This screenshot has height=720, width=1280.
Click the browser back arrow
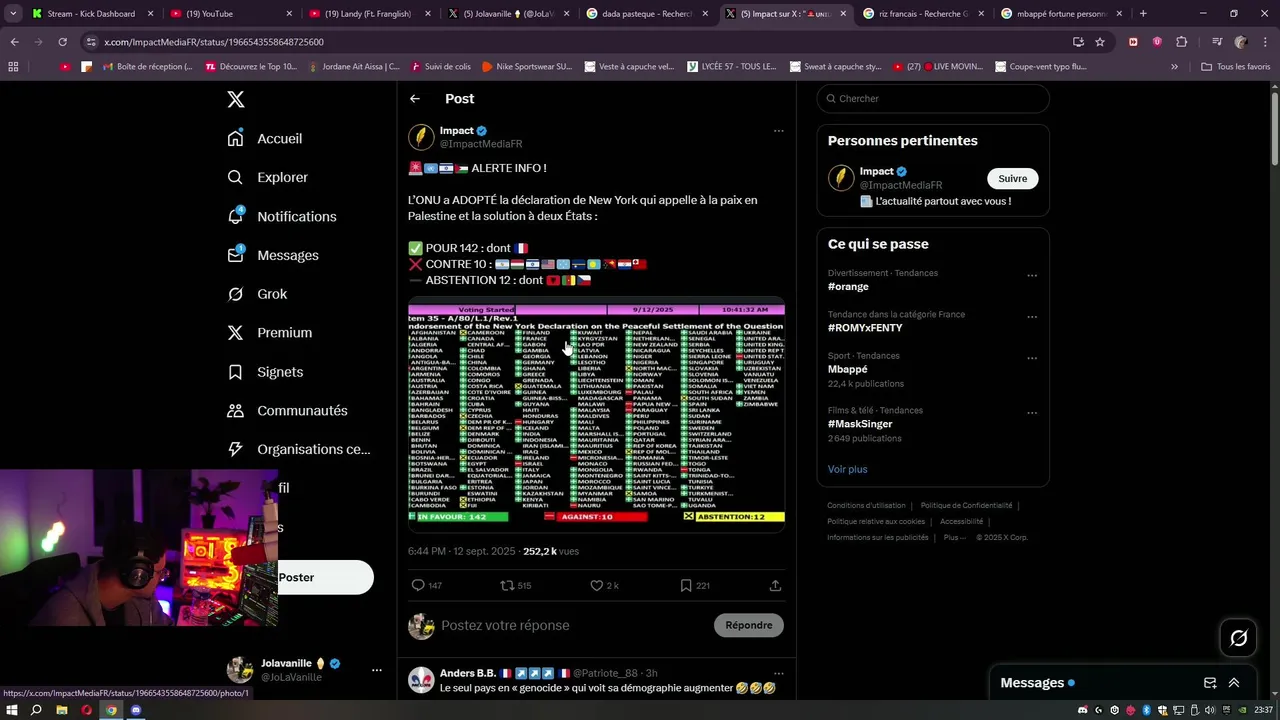(14, 42)
